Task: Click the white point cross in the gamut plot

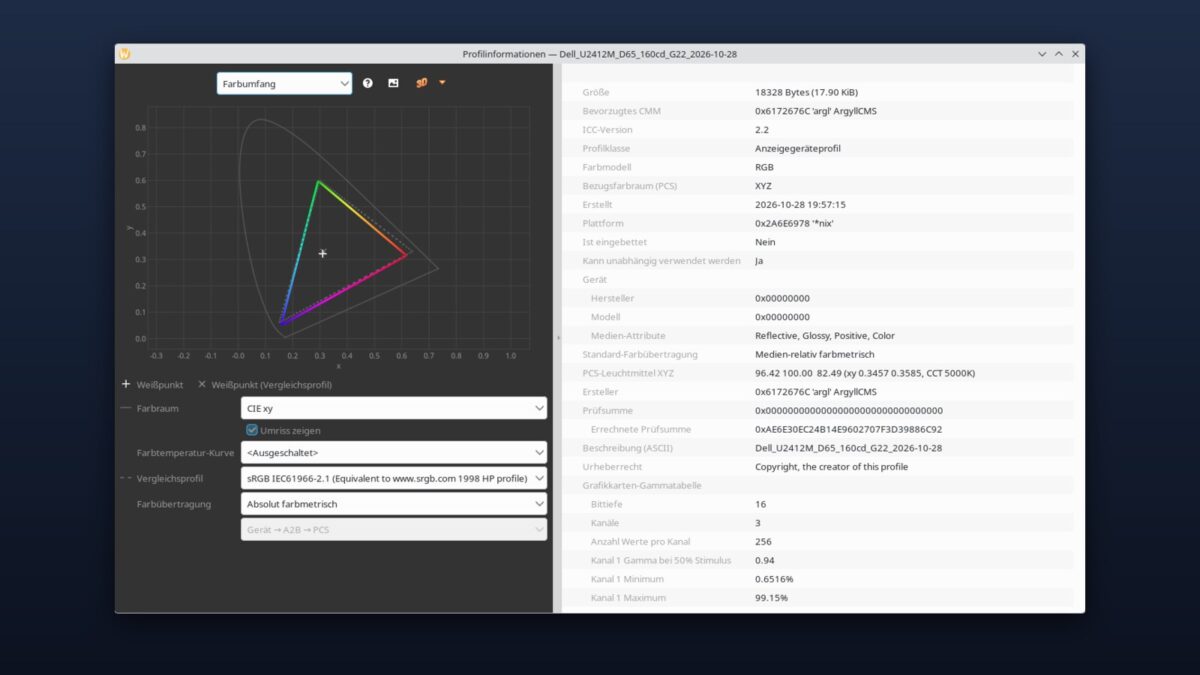Action: tap(322, 254)
